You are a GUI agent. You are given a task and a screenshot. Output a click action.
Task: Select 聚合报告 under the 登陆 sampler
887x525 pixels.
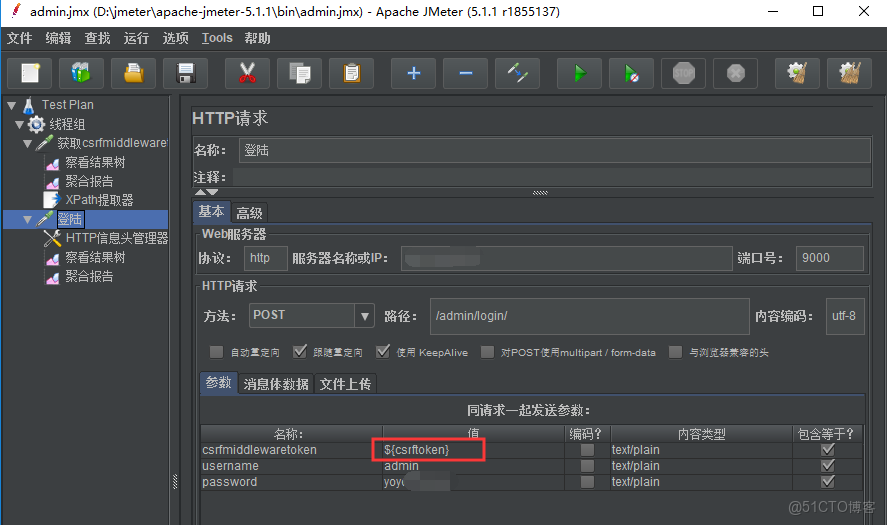pos(89,276)
